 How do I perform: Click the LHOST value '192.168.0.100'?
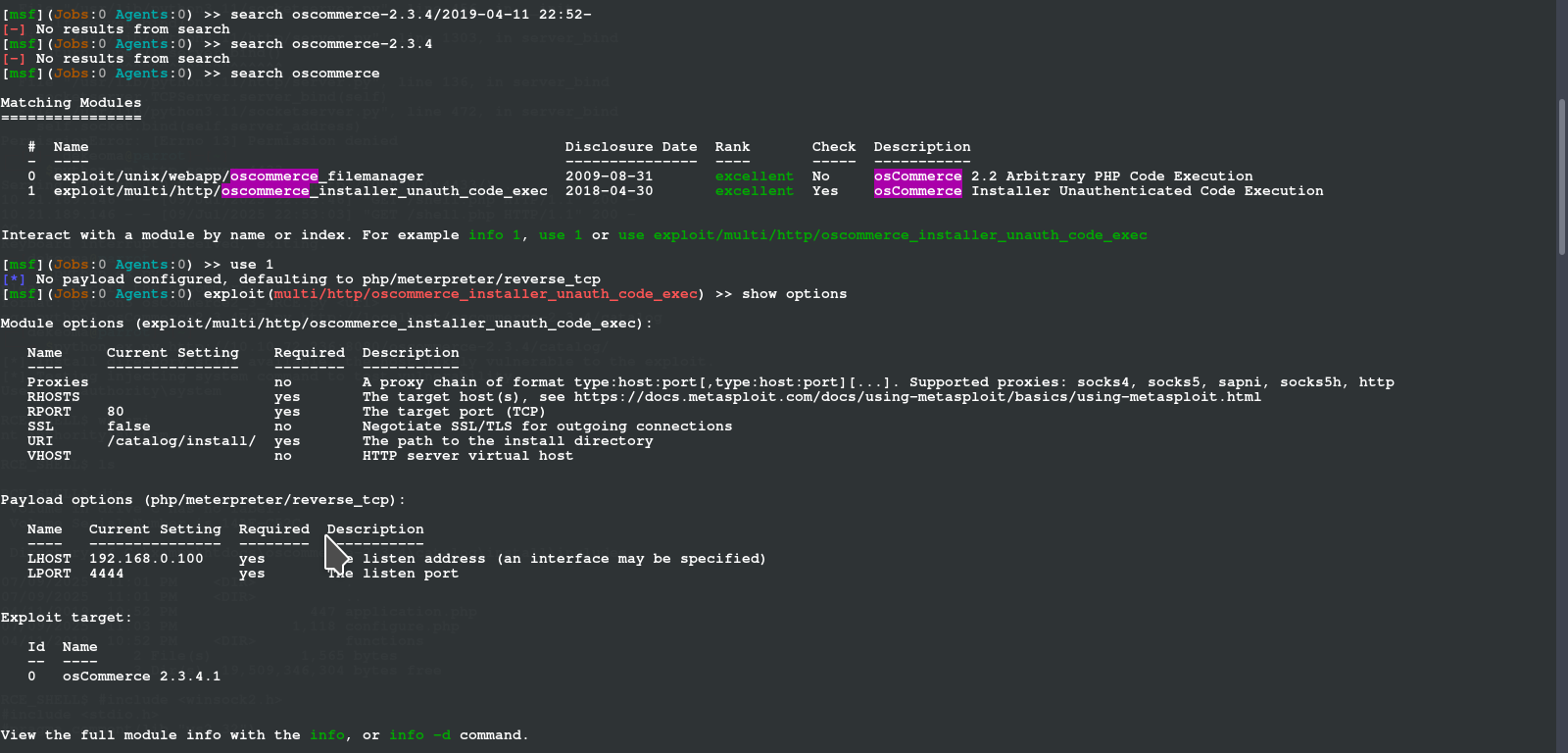tap(146, 559)
